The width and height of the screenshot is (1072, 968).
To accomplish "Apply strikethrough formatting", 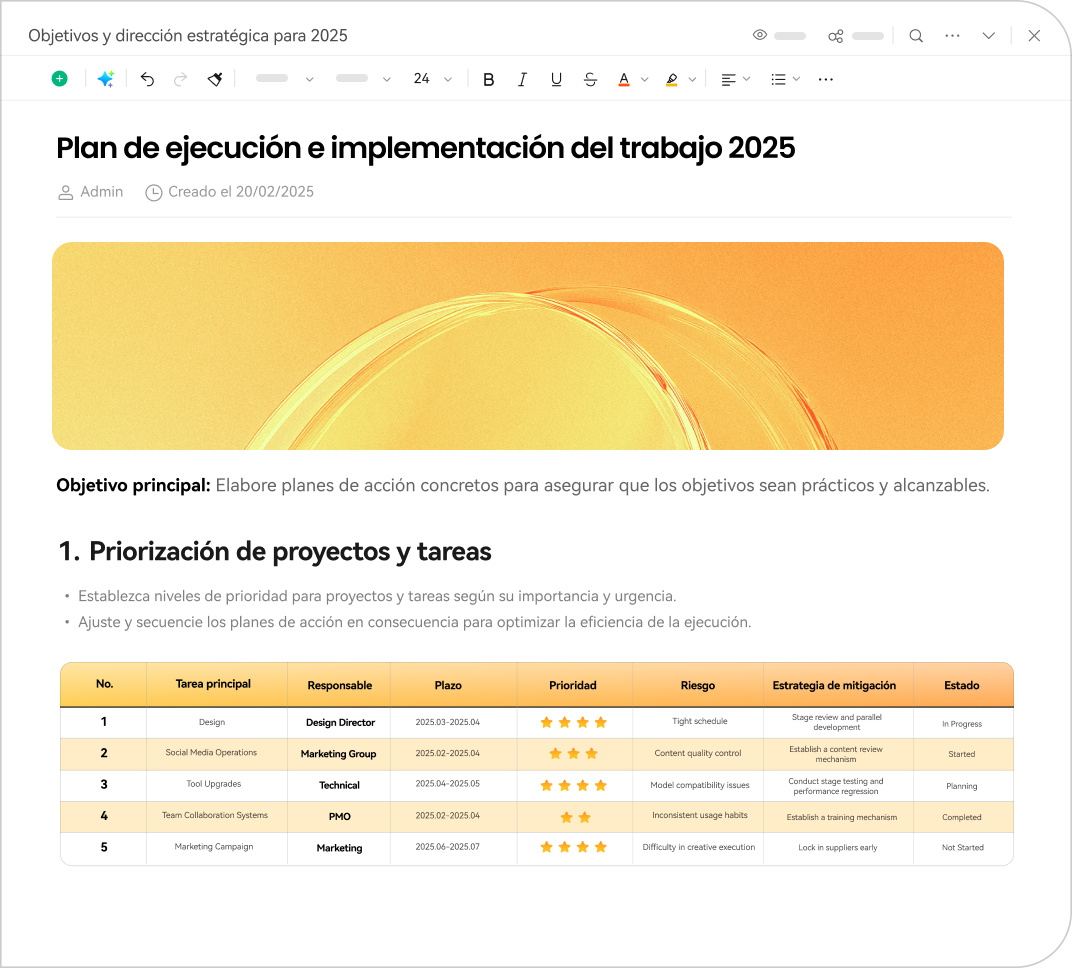I will point(590,79).
